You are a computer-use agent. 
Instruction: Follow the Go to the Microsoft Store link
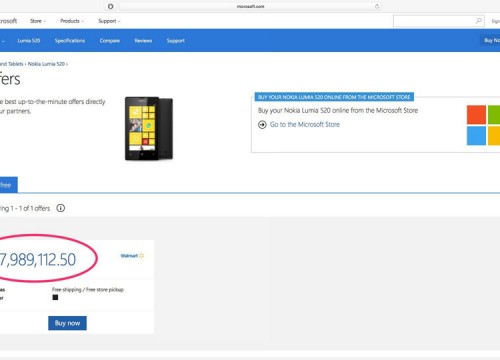click(x=305, y=124)
